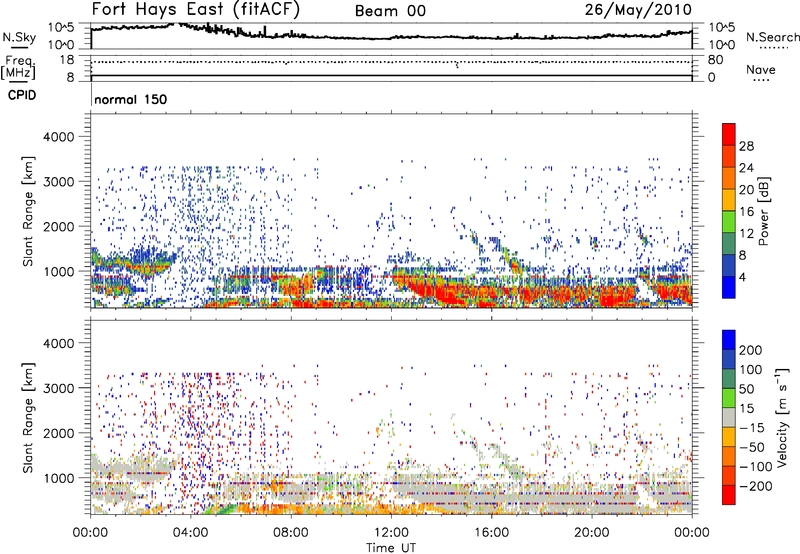800x554 pixels.
Task: Select the "12" power colorbar label
Action: click(x=746, y=234)
